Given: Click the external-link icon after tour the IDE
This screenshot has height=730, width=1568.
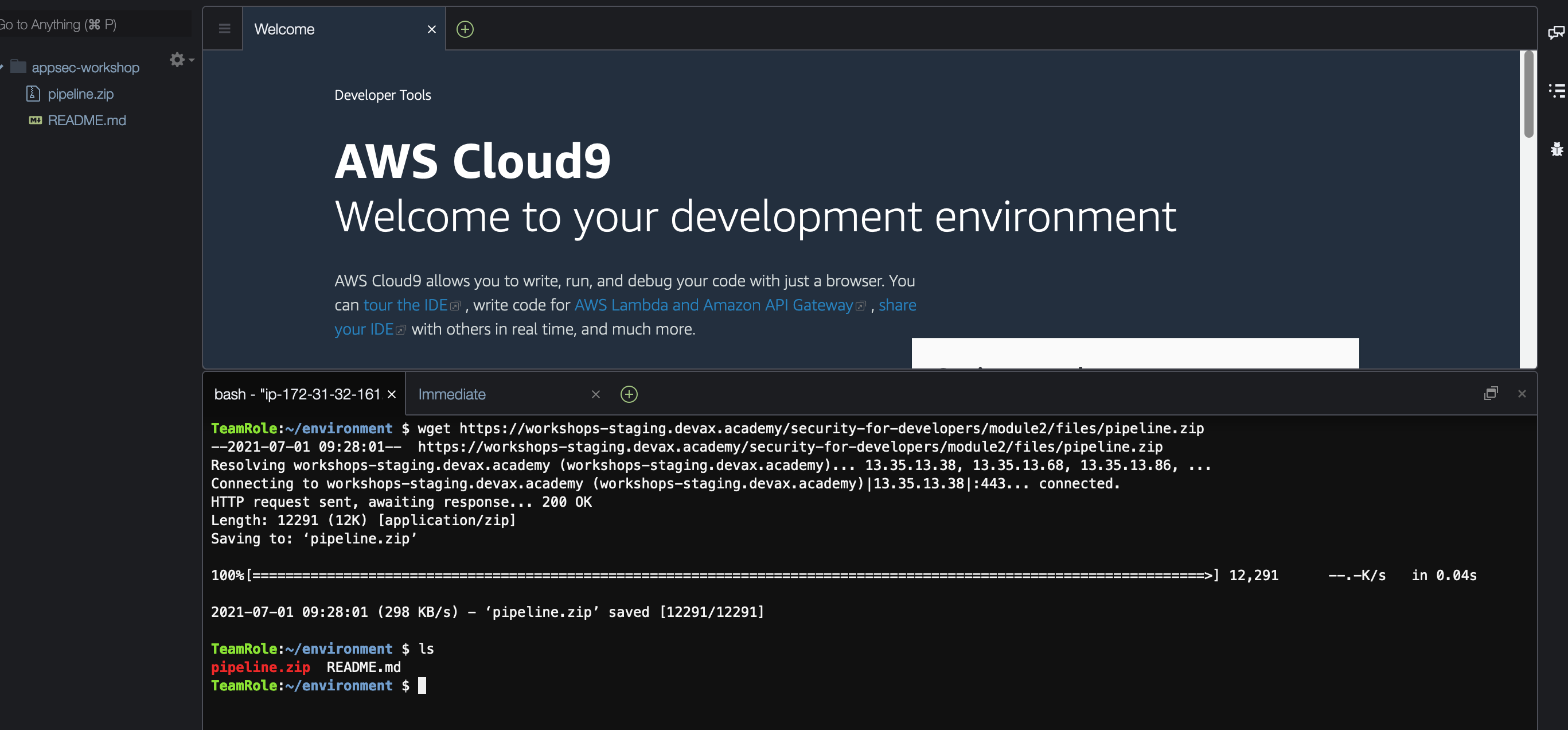Looking at the screenshot, I should pyautogui.click(x=455, y=306).
